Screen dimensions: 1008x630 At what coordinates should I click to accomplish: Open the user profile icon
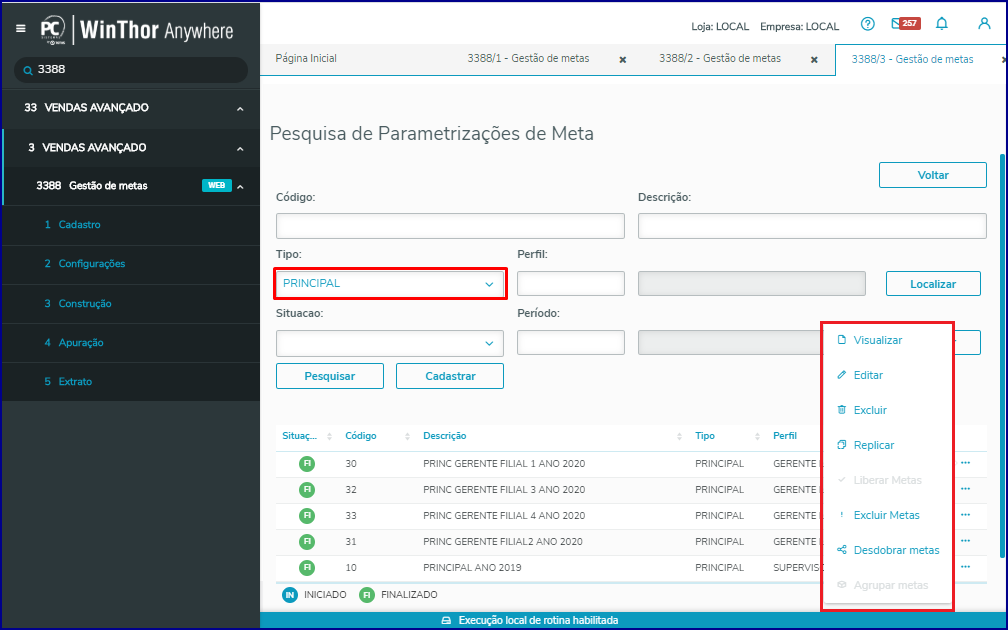click(x=984, y=24)
